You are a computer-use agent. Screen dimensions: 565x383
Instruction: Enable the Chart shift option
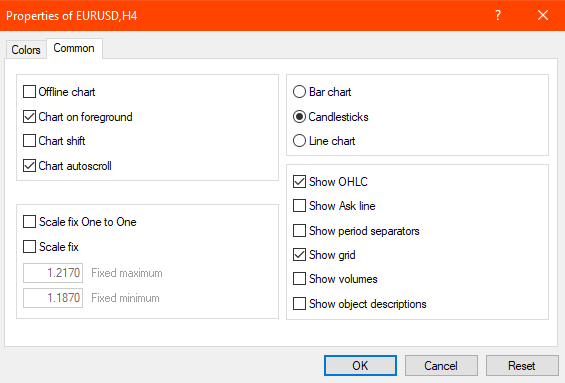click(x=29, y=141)
